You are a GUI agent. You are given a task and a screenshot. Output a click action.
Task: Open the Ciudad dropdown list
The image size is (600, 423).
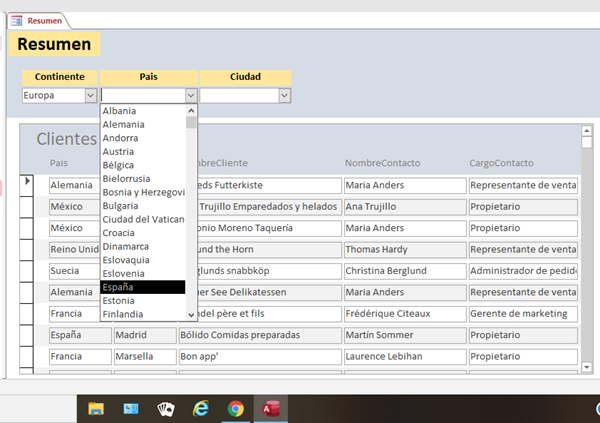pos(284,95)
